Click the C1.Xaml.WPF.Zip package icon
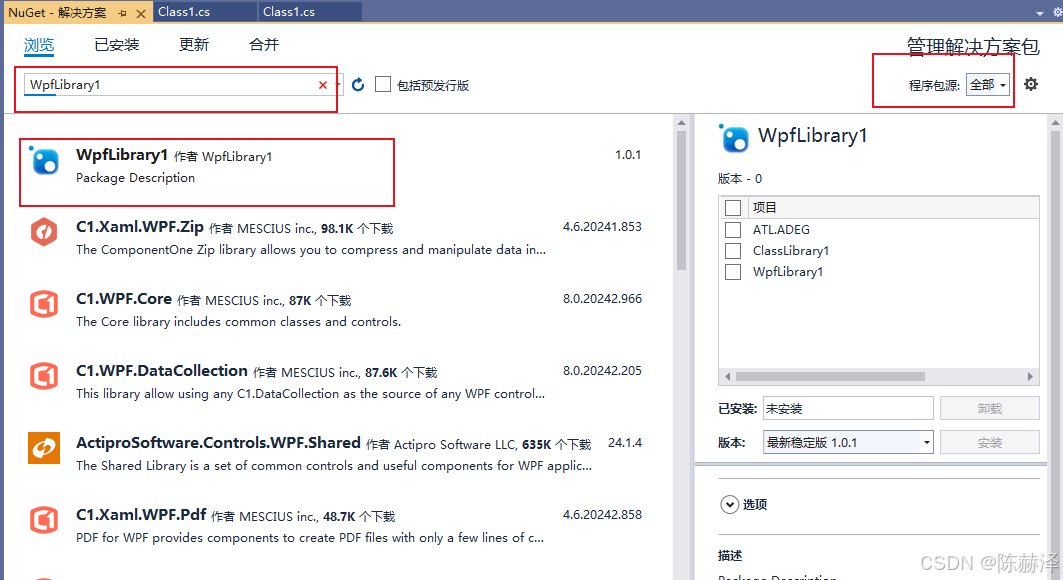Image resolution: width=1063 pixels, height=580 pixels. click(44, 232)
